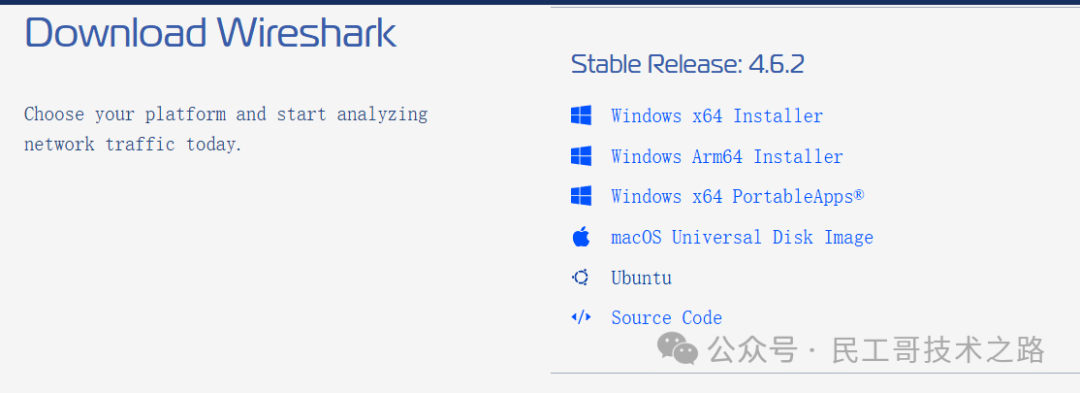The height and width of the screenshot is (393, 1080).
Task: Click the dark navy bar at the top
Action: (540, 2)
